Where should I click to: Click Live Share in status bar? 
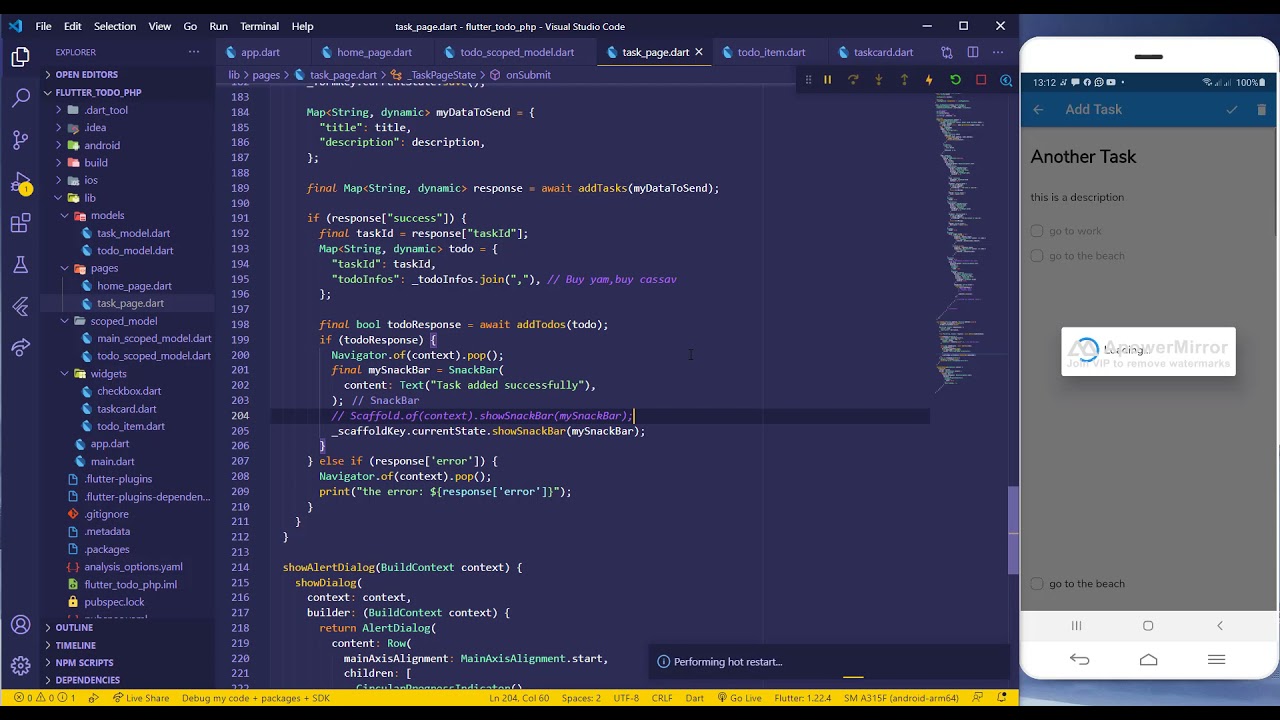[140, 698]
